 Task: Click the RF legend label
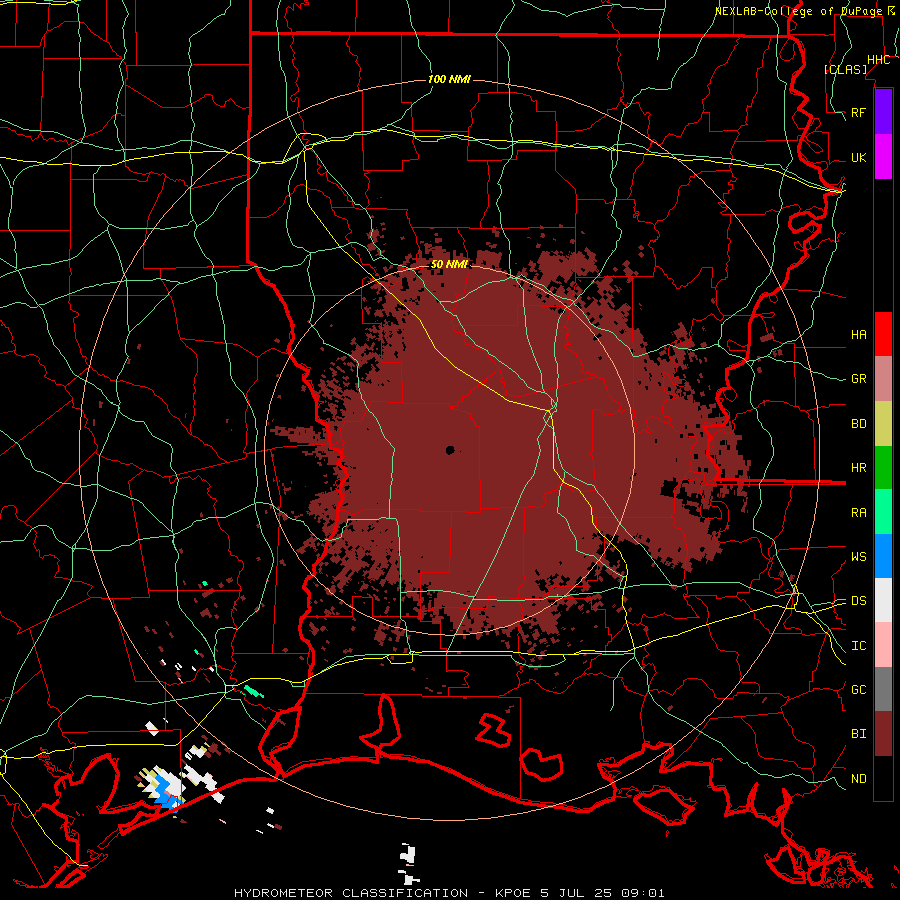tap(859, 113)
